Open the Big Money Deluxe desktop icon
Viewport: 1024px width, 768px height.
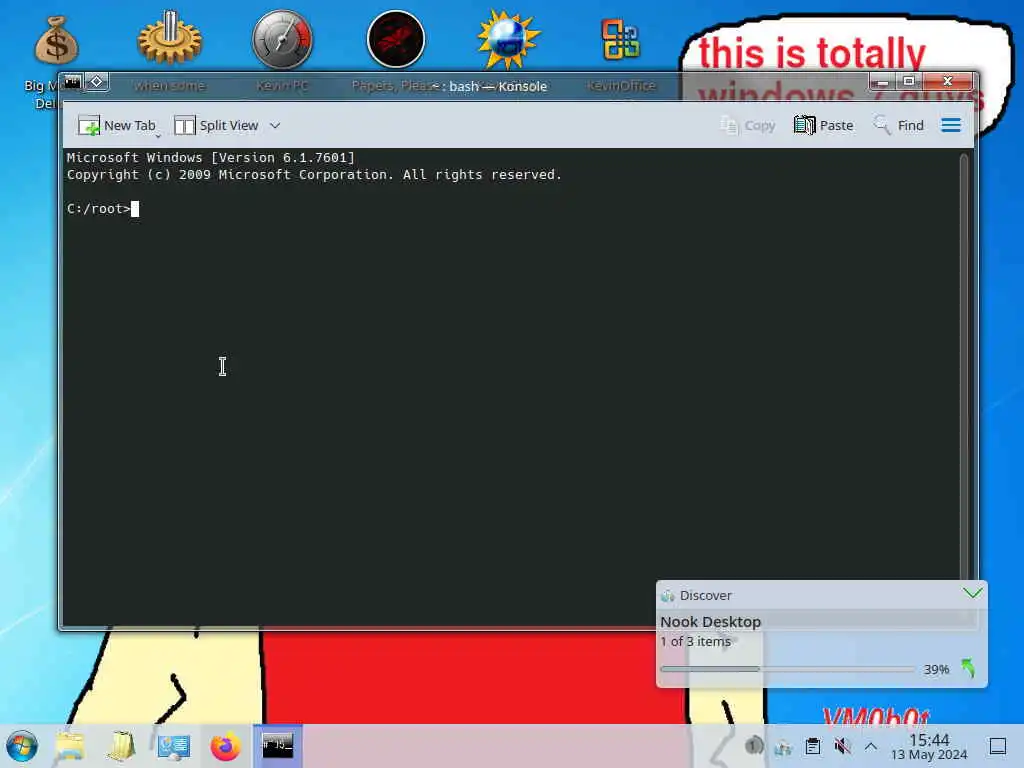[x=56, y=40]
